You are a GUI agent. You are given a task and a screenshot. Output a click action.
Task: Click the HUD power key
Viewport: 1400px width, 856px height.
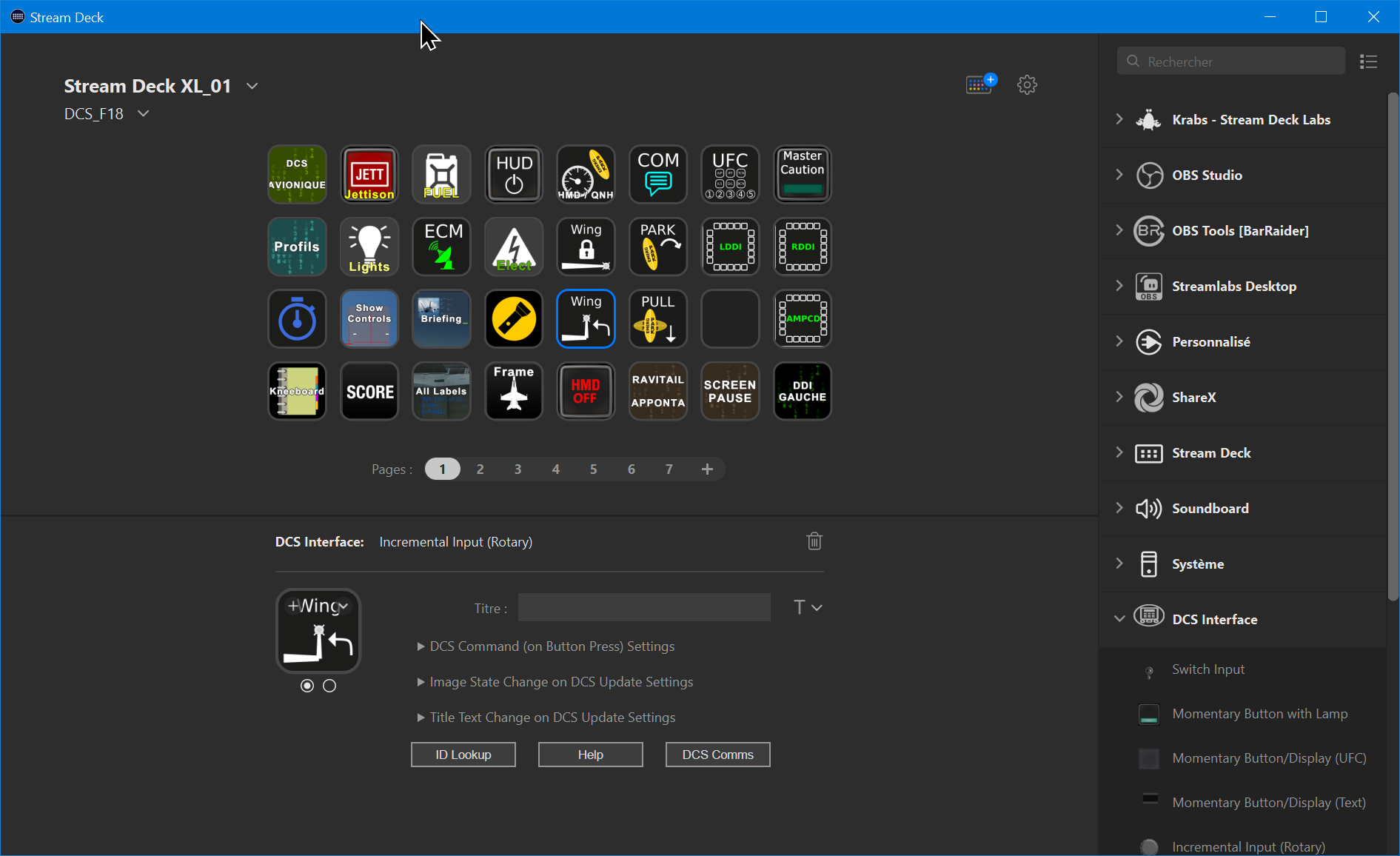(x=513, y=174)
